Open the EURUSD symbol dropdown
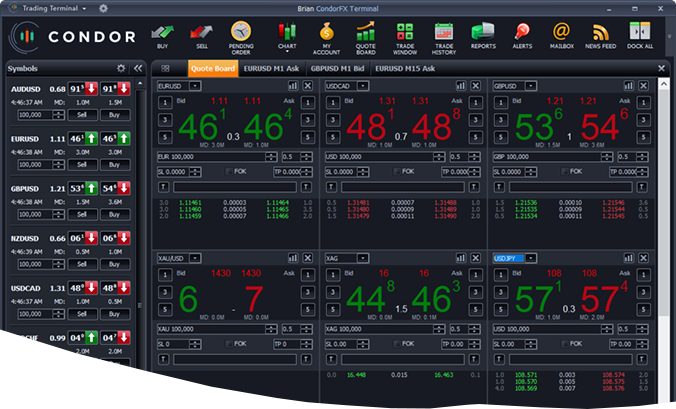Viewport: 676px width, 409px height. tap(195, 86)
